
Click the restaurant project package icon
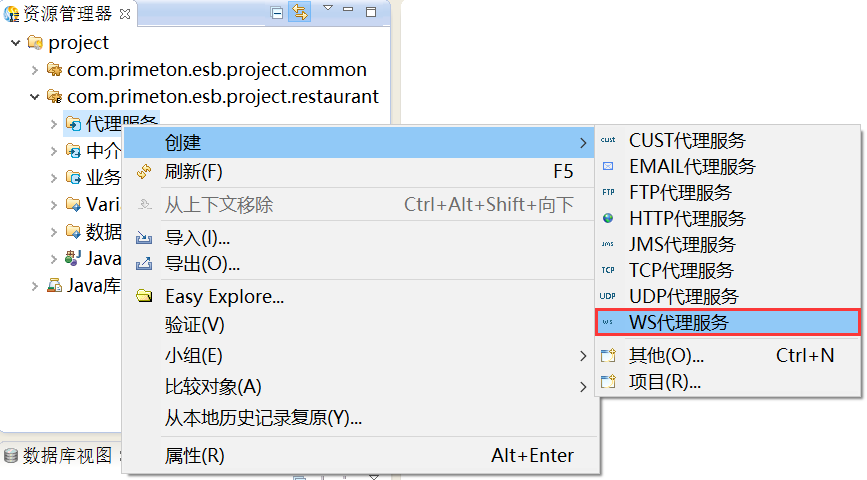click(54, 96)
